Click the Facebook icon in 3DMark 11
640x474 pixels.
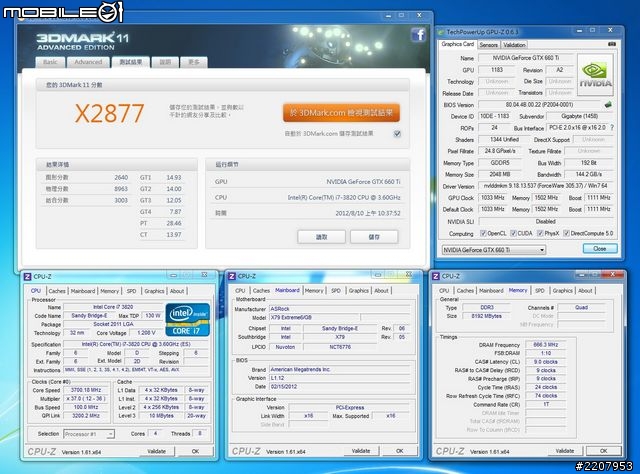pyautogui.click(x=418, y=34)
